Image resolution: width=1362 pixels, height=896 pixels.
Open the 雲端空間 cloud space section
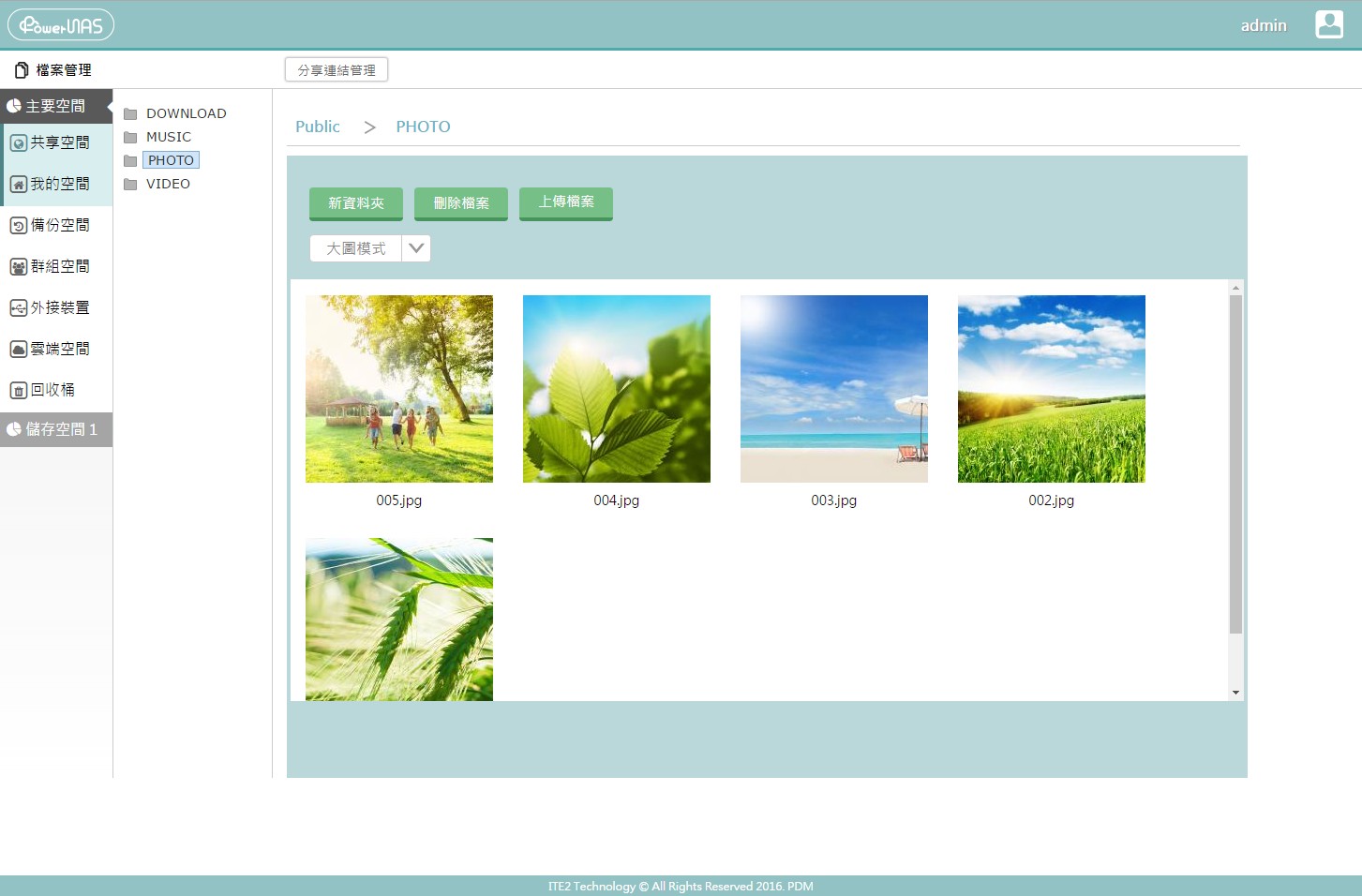56,349
